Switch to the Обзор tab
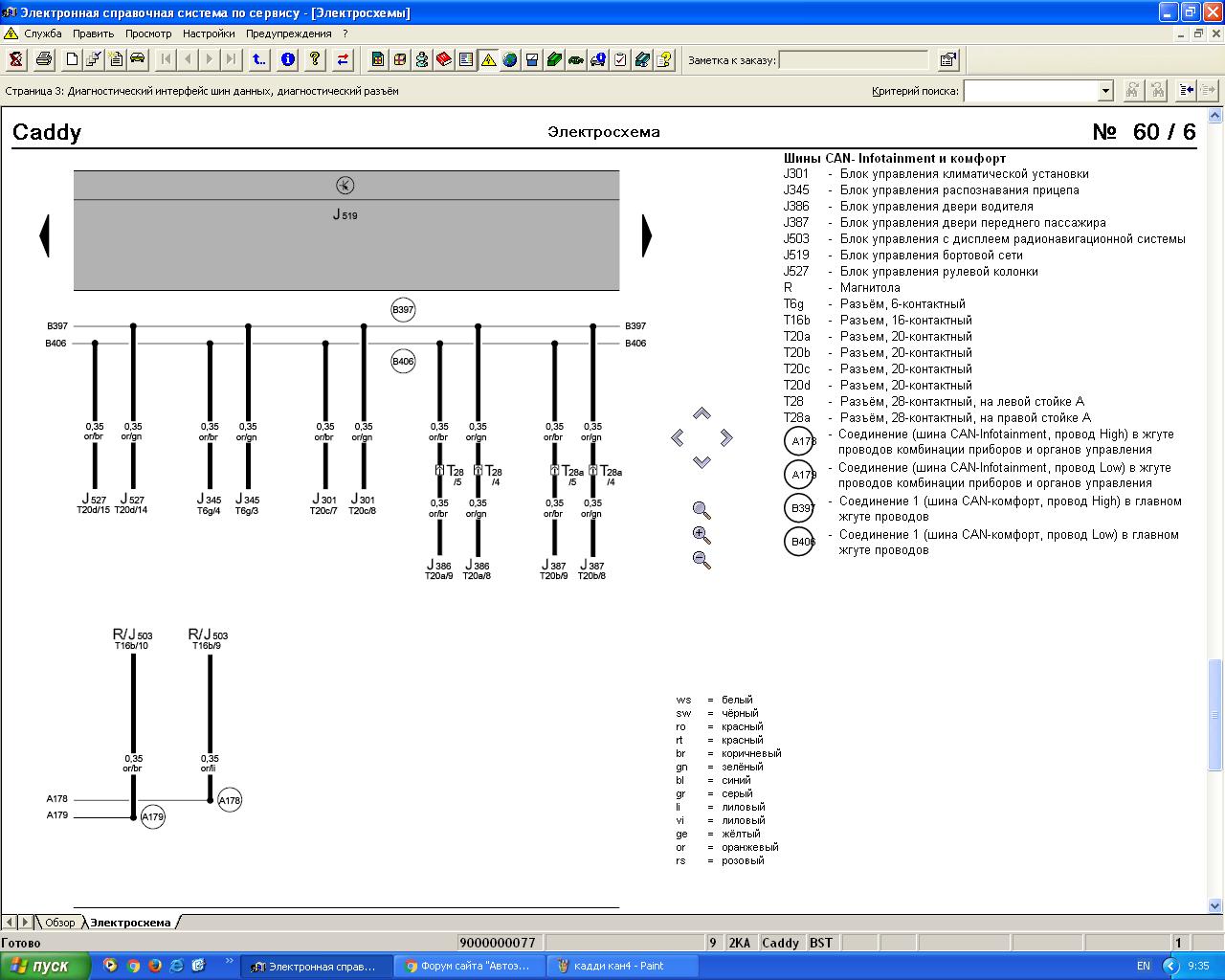Image resolution: width=1225 pixels, height=980 pixels. [59, 923]
